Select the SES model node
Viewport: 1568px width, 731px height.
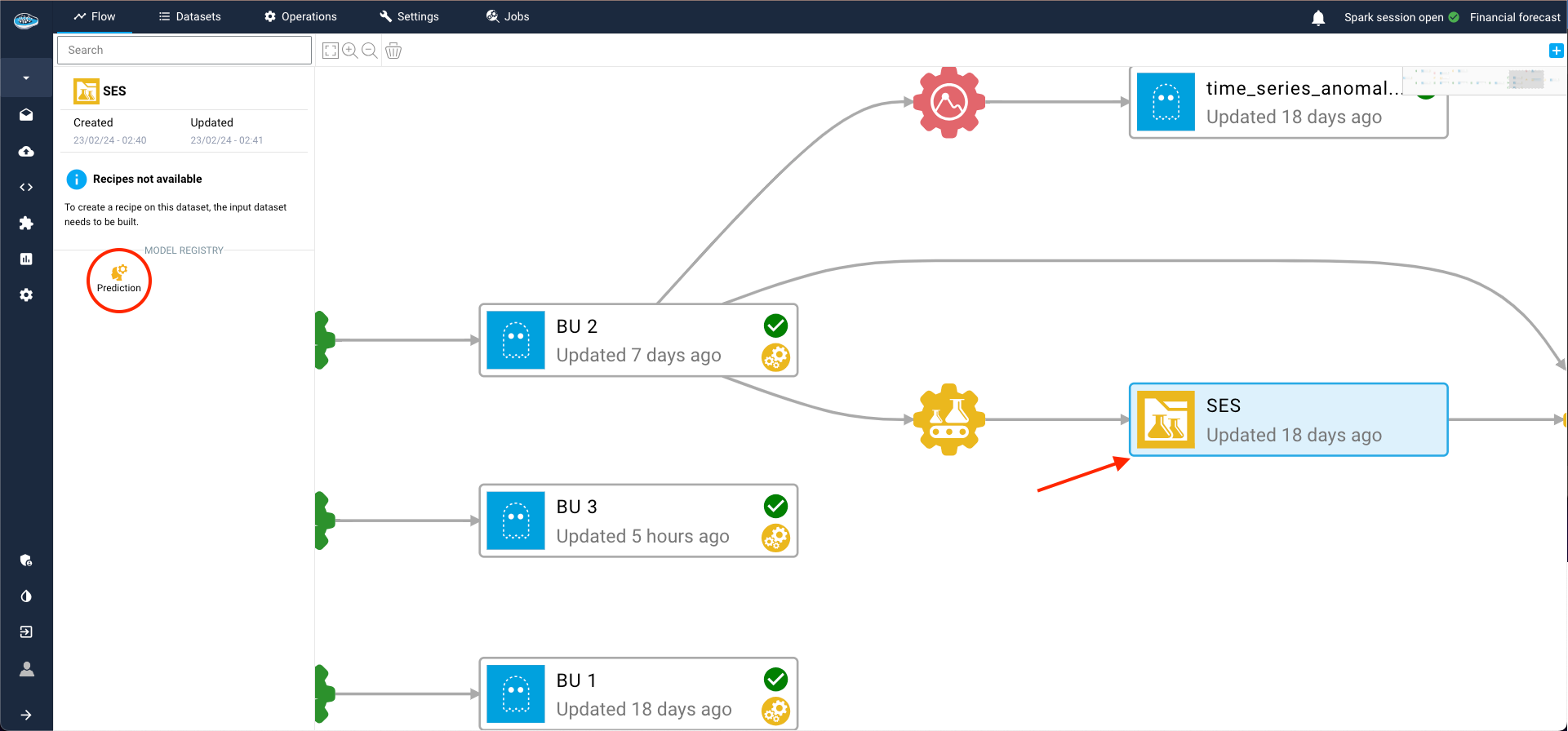coord(1288,419)
